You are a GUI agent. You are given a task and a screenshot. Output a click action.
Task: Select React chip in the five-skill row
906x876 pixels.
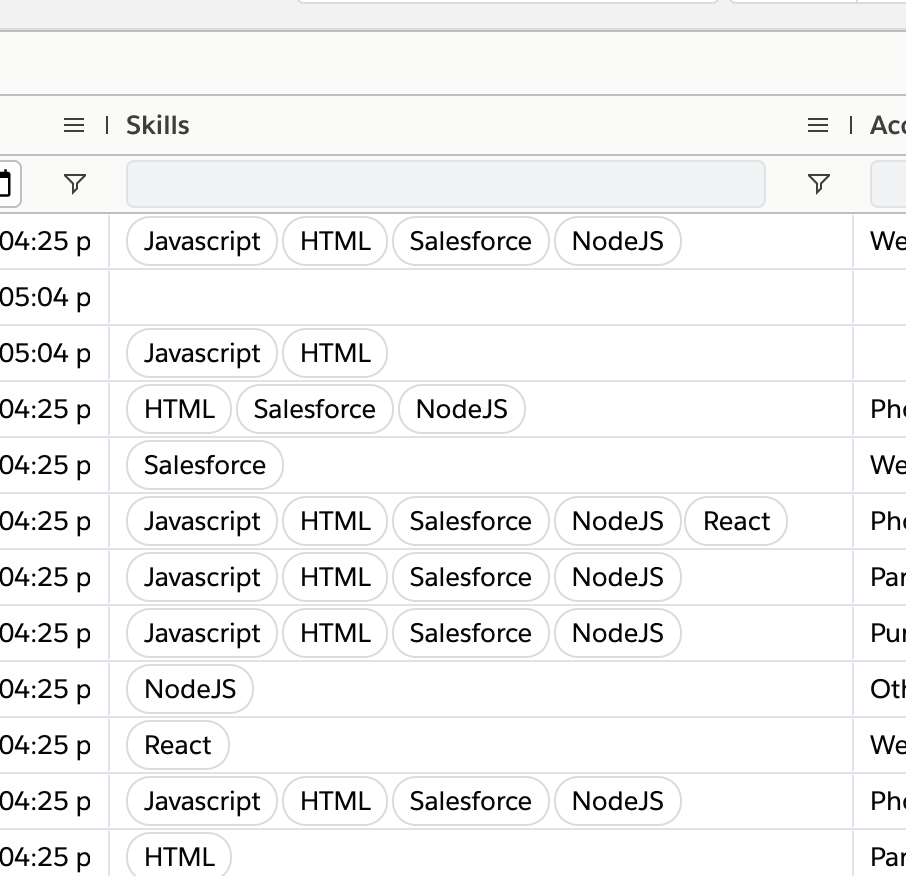pyautogui.click(x=736, y=521)
